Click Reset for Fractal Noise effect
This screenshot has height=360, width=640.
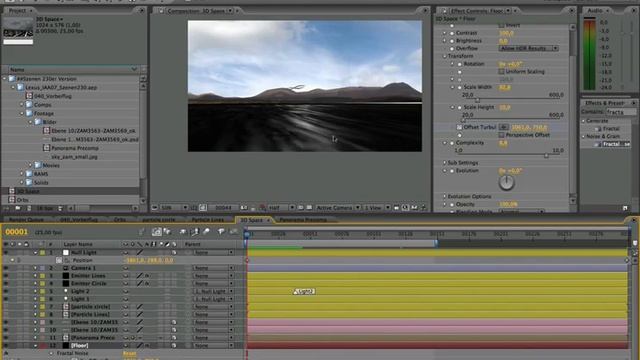tap(129, 353)
